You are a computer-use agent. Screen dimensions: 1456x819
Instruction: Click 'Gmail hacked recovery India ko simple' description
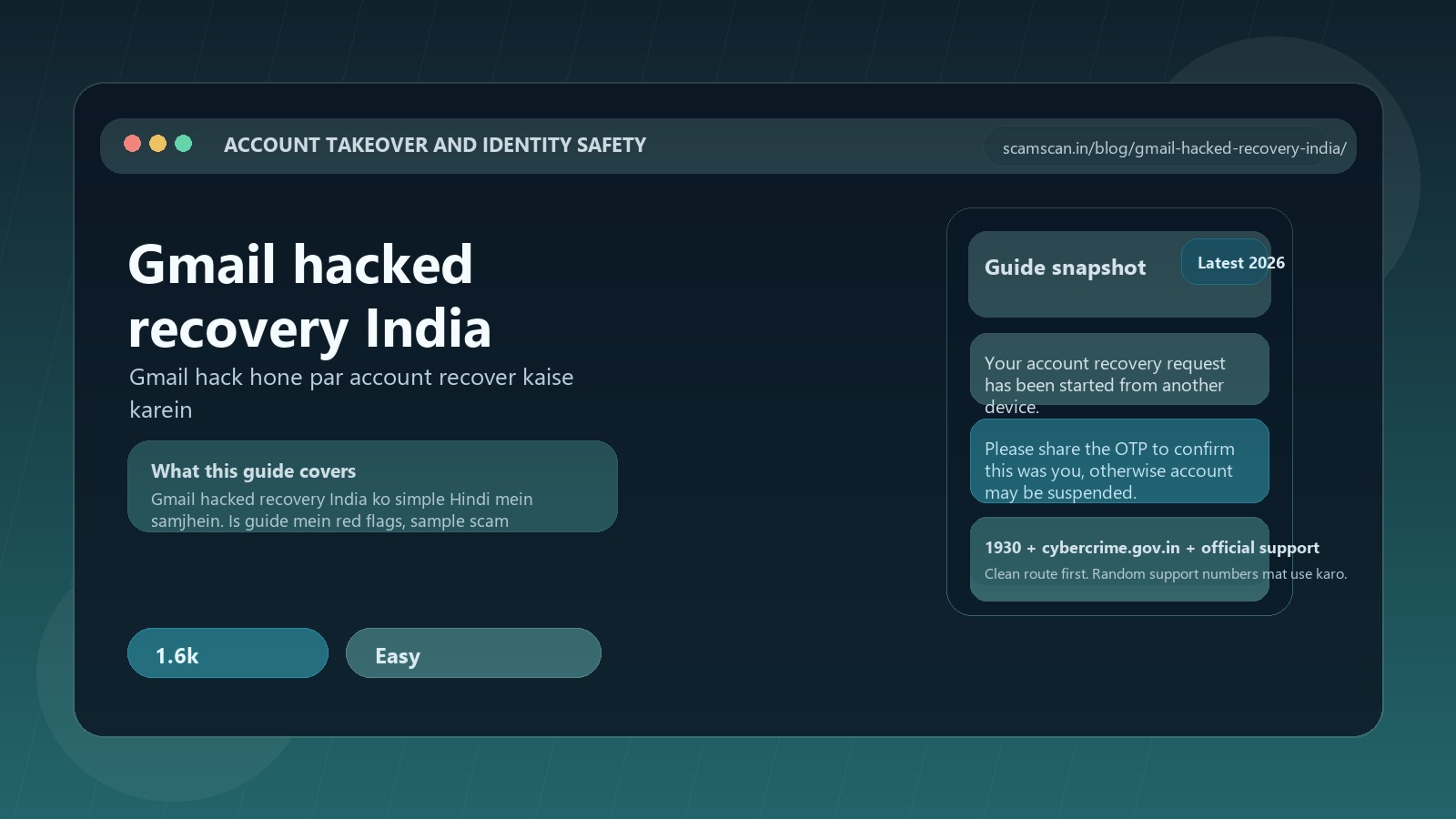[x=342, y=510]
